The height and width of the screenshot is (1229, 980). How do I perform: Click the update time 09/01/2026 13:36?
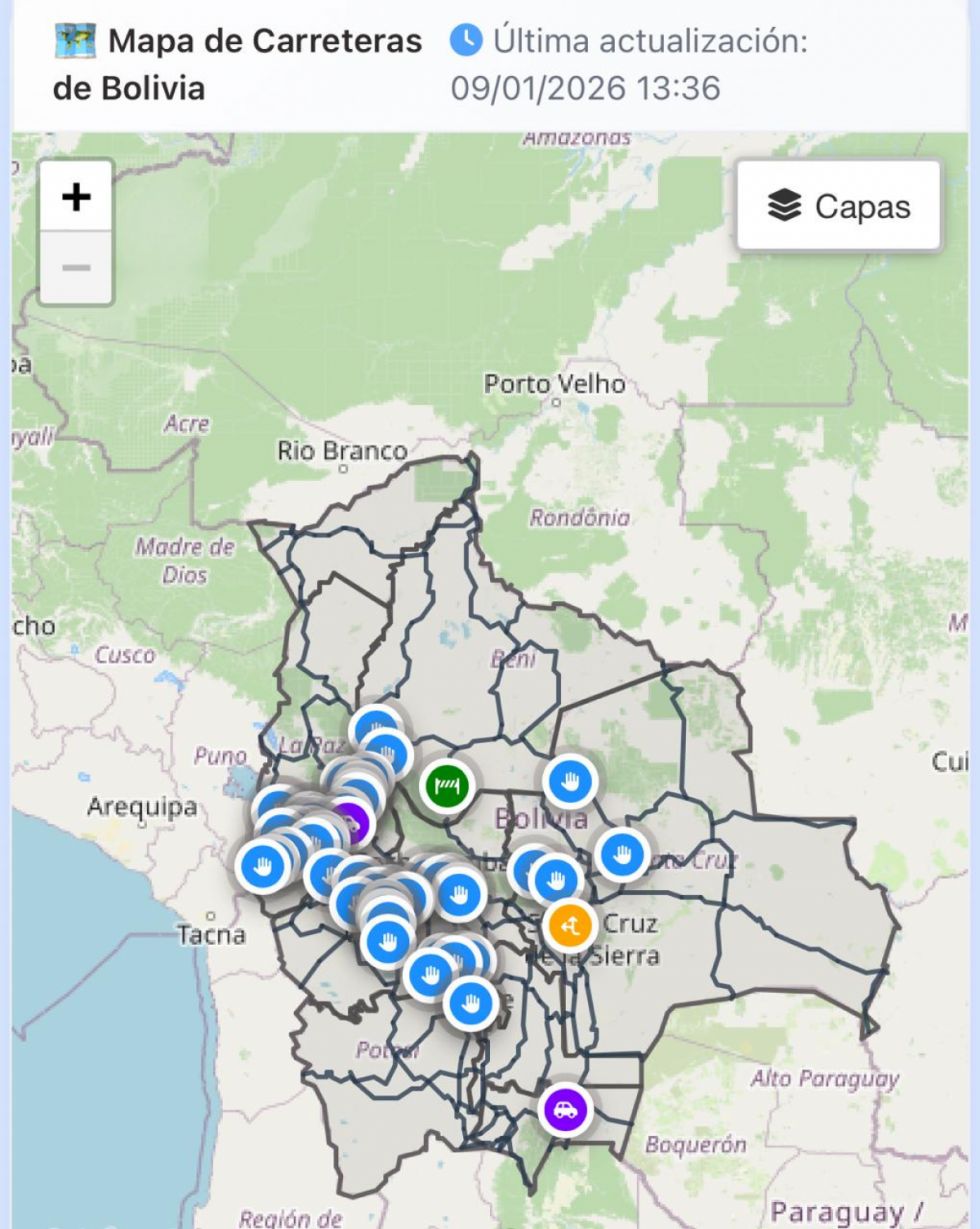click(x=585, y=87)
